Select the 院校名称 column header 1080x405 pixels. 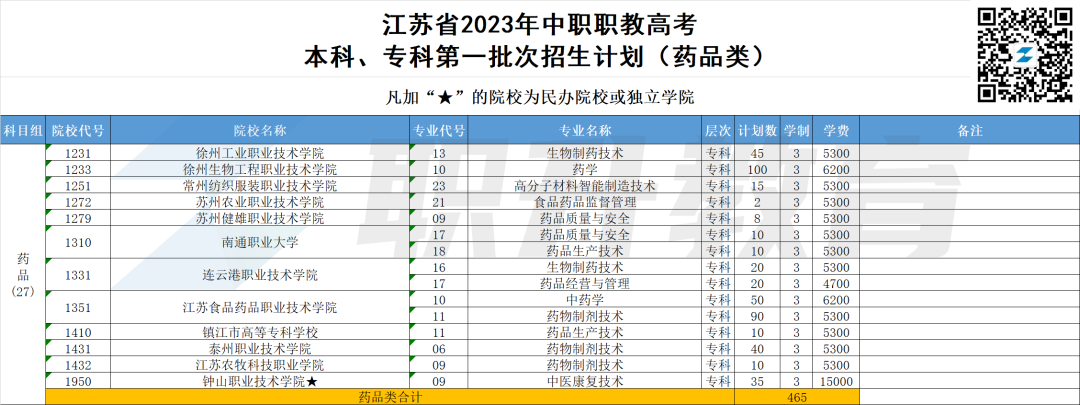(260, 129)
